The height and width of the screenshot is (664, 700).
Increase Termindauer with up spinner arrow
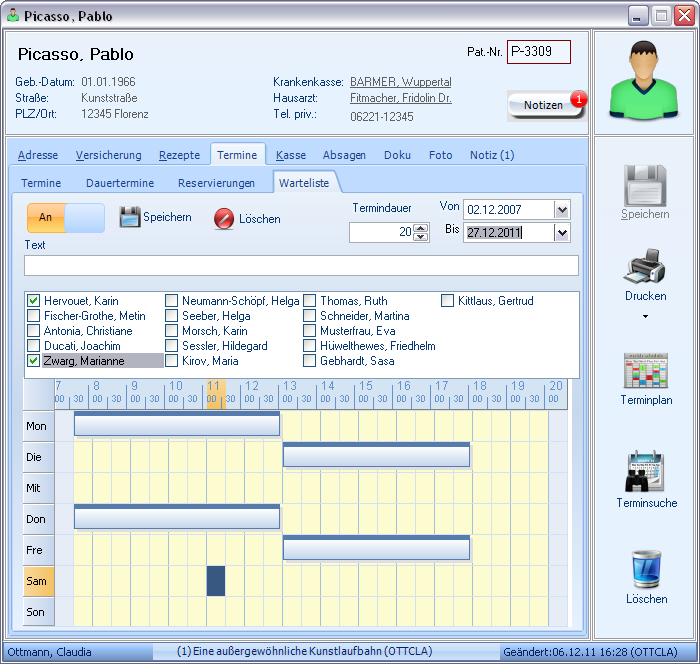pyautogui.click(x=421, y=228)
